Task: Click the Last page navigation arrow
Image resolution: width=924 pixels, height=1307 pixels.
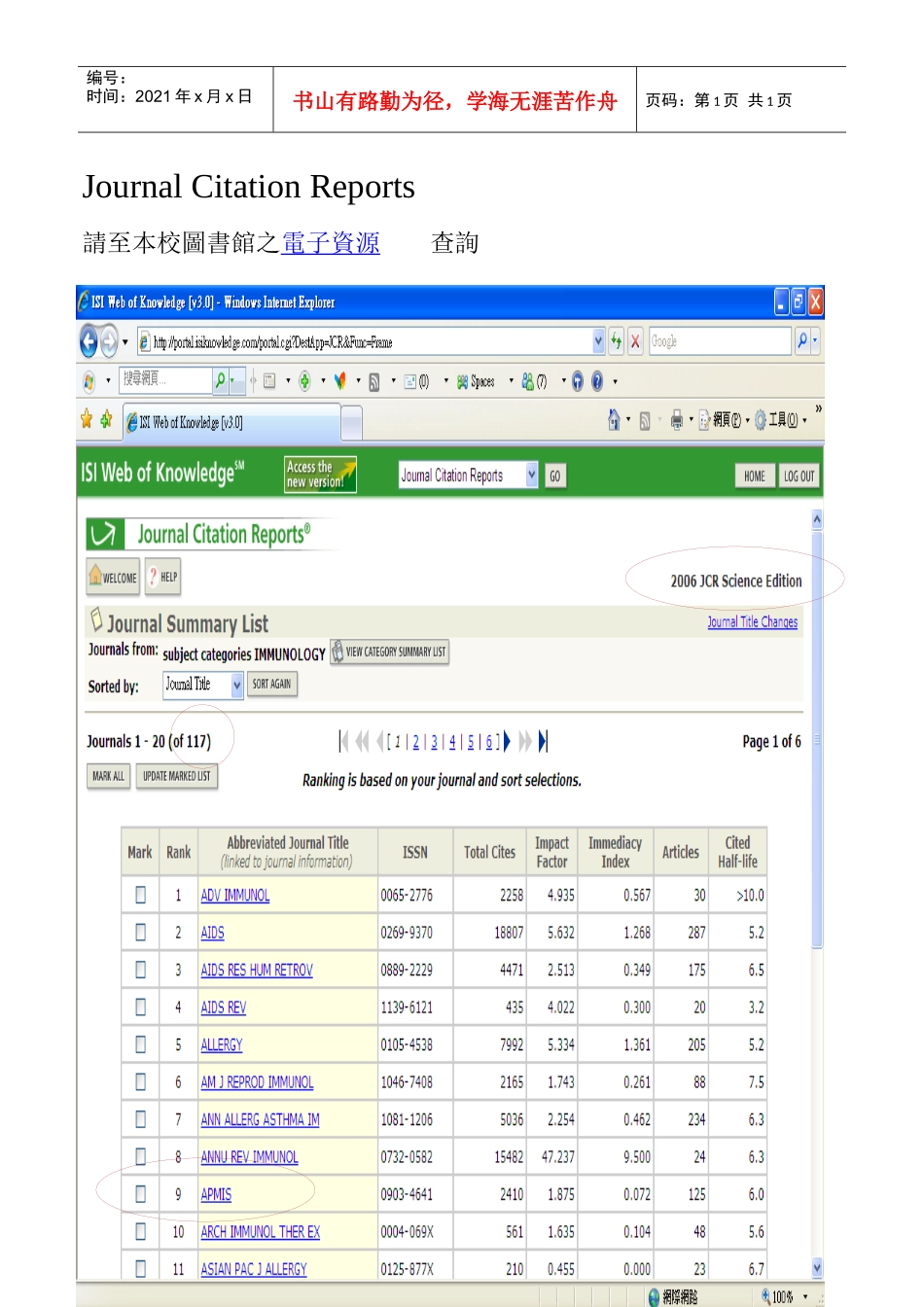Action: point(544,741)
